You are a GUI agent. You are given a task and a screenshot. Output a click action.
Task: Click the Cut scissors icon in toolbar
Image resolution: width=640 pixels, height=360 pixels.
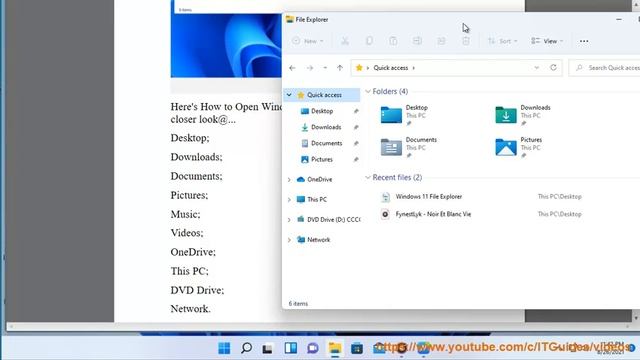click(345, 41)
